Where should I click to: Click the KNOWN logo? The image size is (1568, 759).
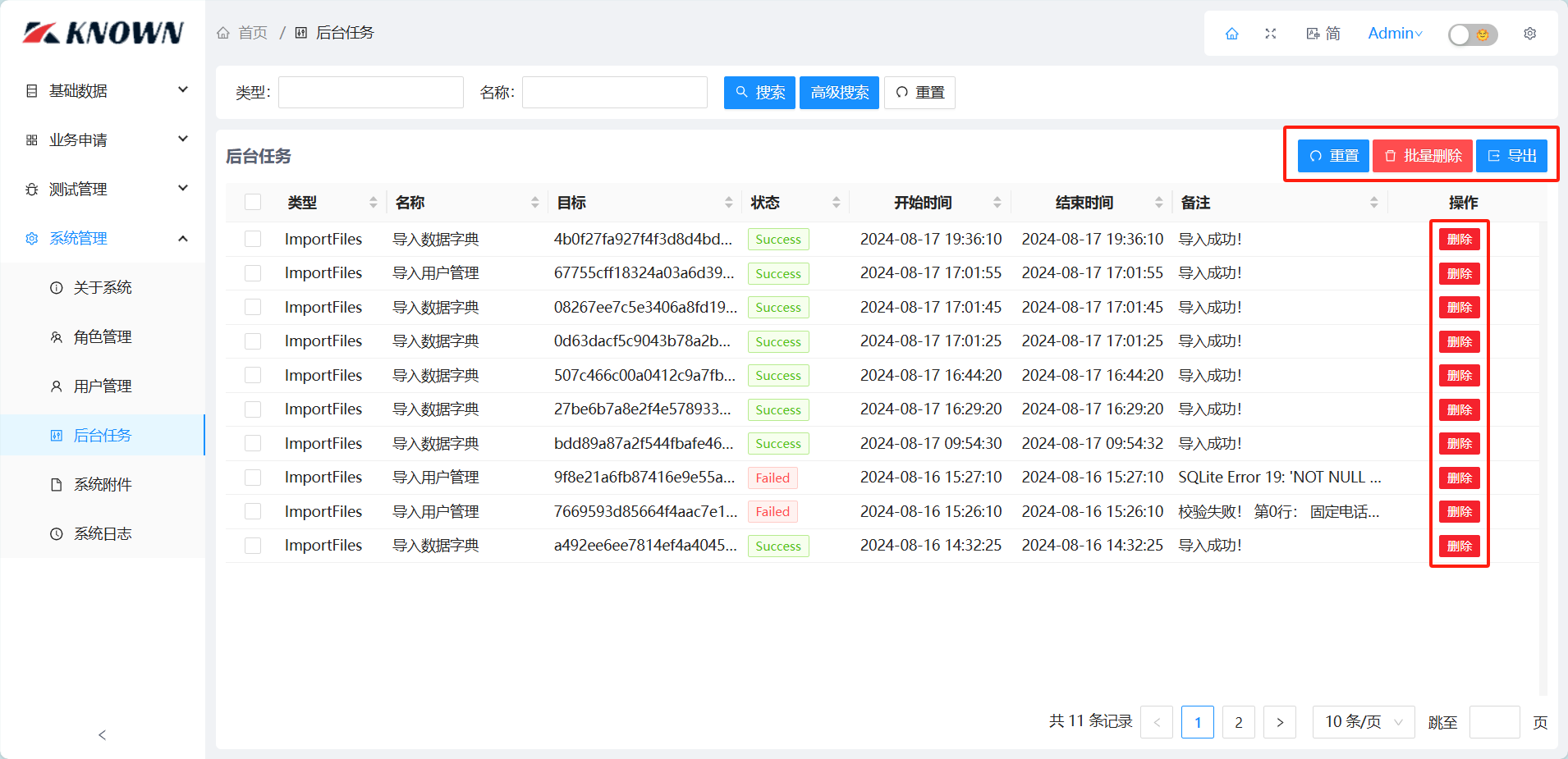(103, 33)
